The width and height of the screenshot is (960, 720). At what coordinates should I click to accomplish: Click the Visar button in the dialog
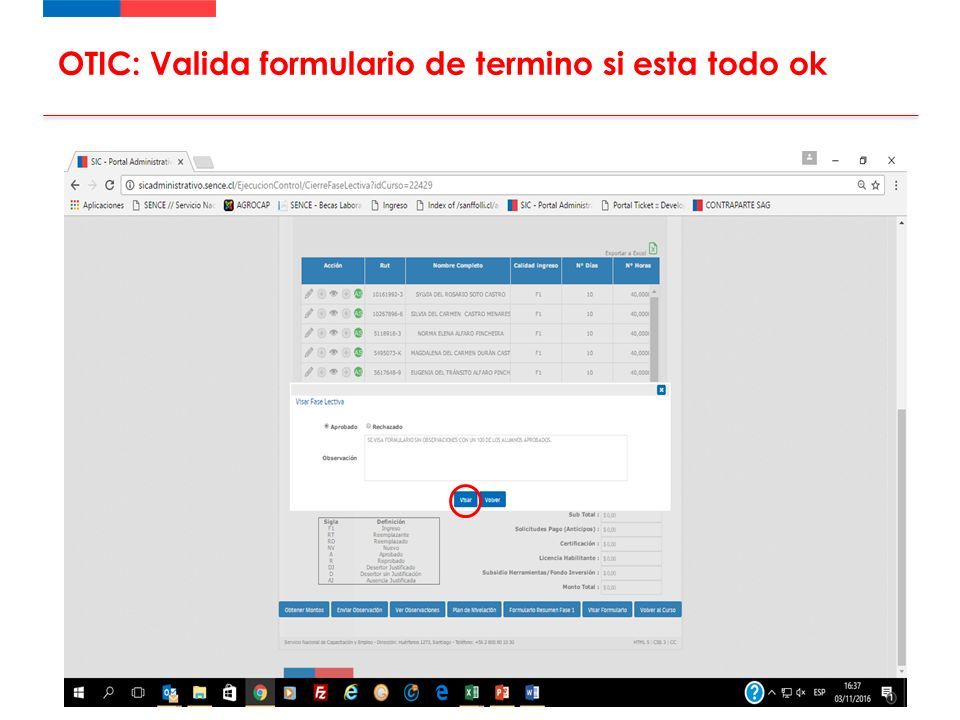point(465,500)
